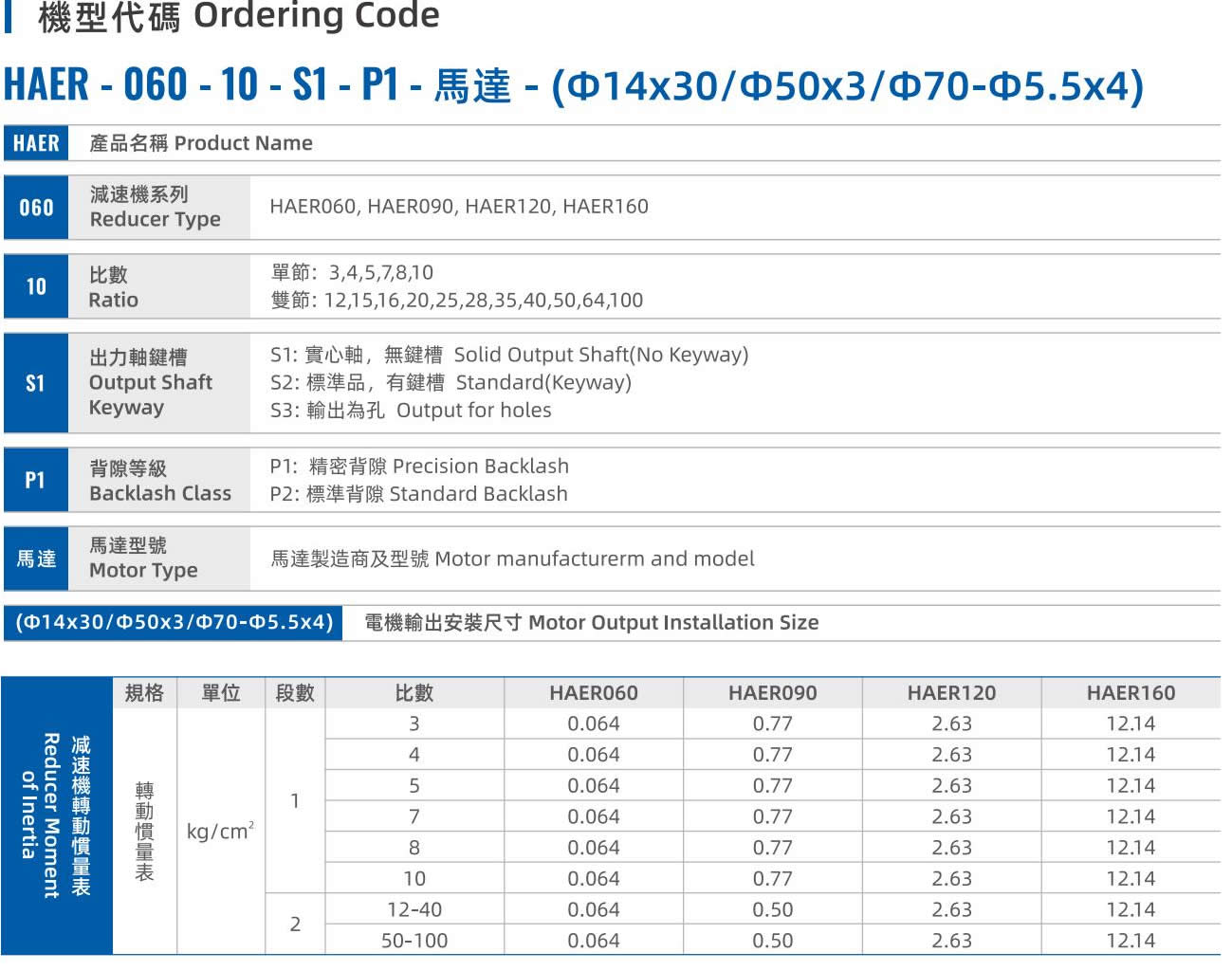Select 馬達型號 Motor Type label
Viewport: 1232px width, 971px height.
143,559
